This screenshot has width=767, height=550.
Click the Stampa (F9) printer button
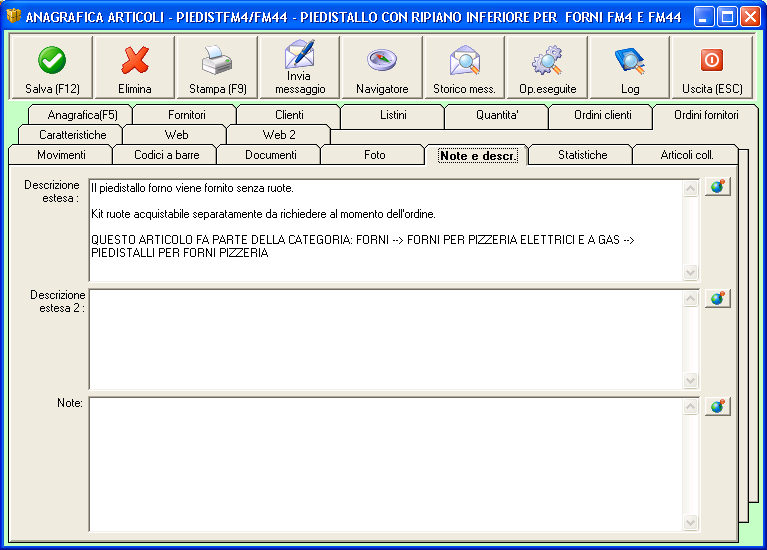point(217,68)
